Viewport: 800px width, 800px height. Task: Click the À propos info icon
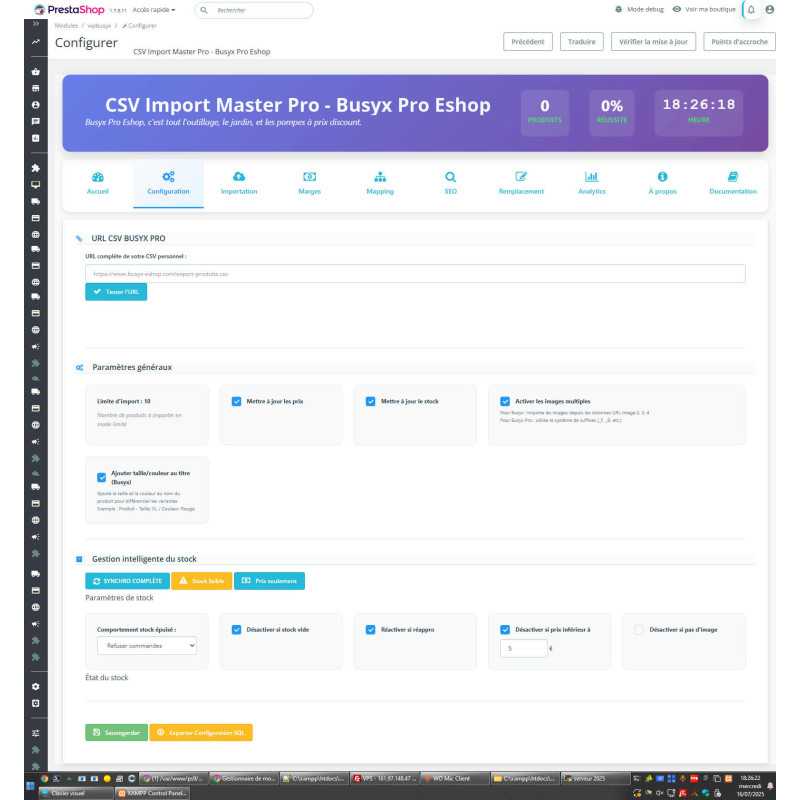pos(663,177)
